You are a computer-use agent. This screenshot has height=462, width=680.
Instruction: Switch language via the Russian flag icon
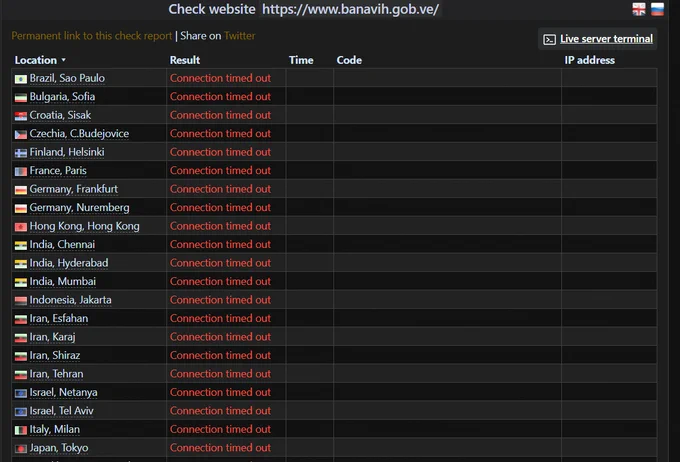tap(657, 9)
